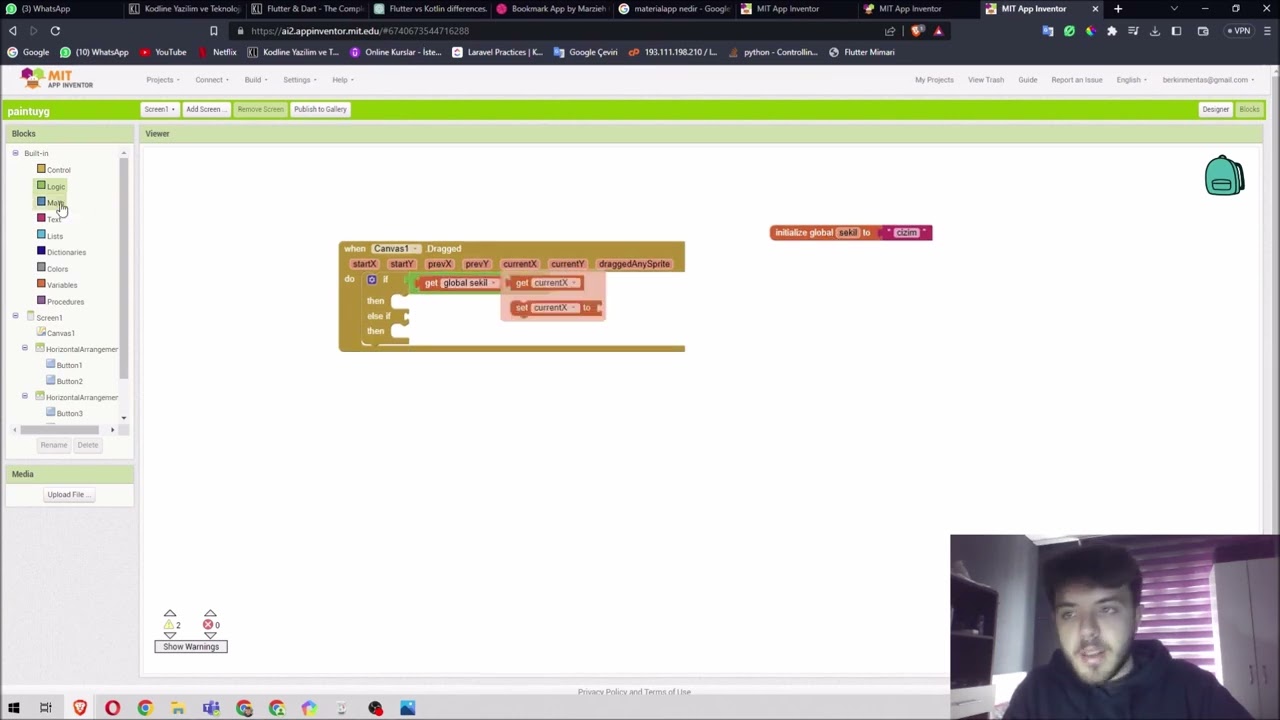Click the Windows Start button
The height and width of the screenshot is (720, 1280).
pos(13,708)
